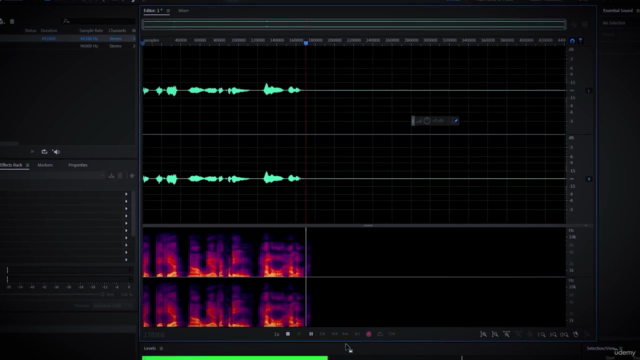Viewport: 640px width, 360px height.
Task: Expand third effect slot arrow
Action: 126,209
